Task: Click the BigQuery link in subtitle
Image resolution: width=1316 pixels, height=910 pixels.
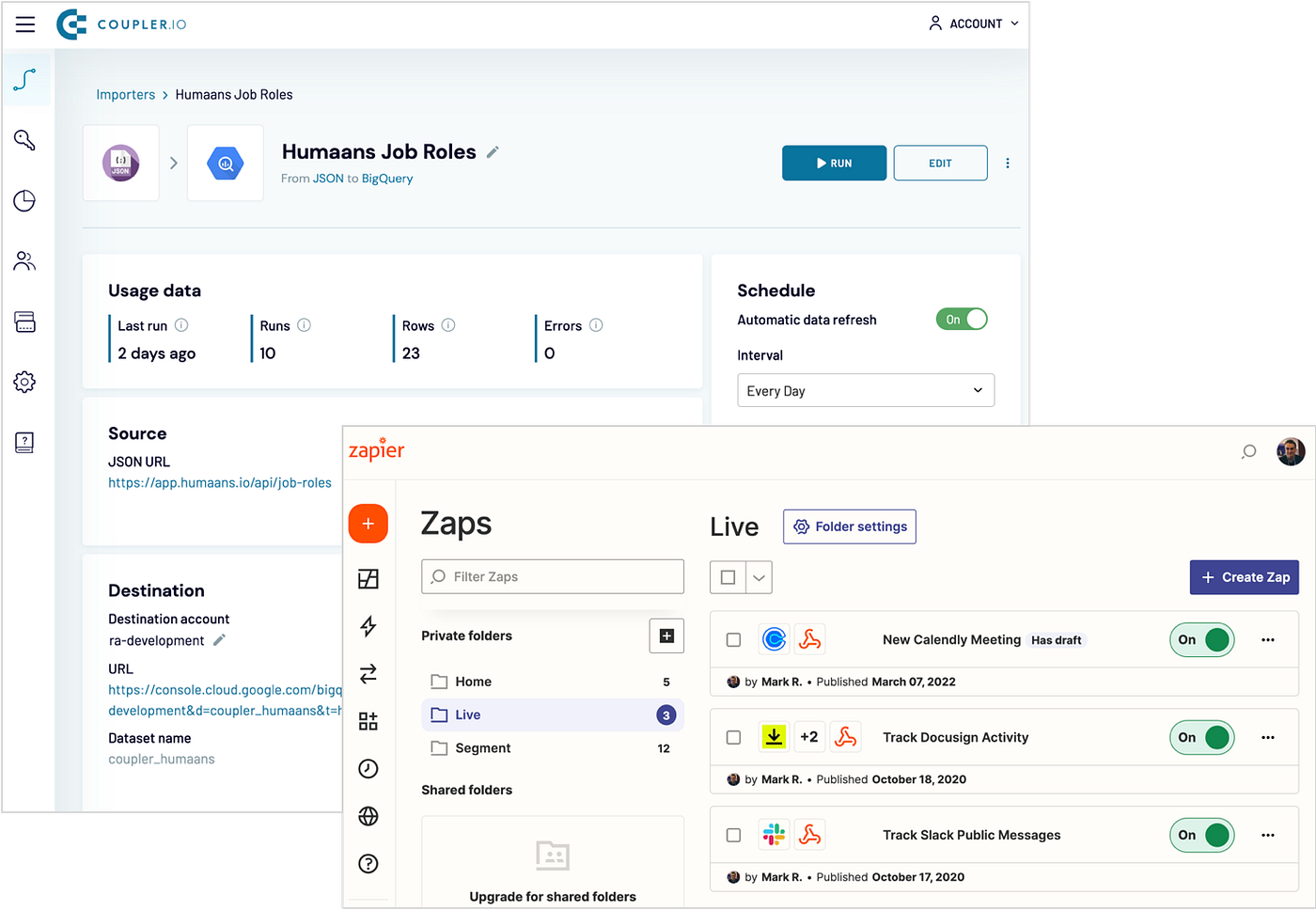Action: point(387,179)
